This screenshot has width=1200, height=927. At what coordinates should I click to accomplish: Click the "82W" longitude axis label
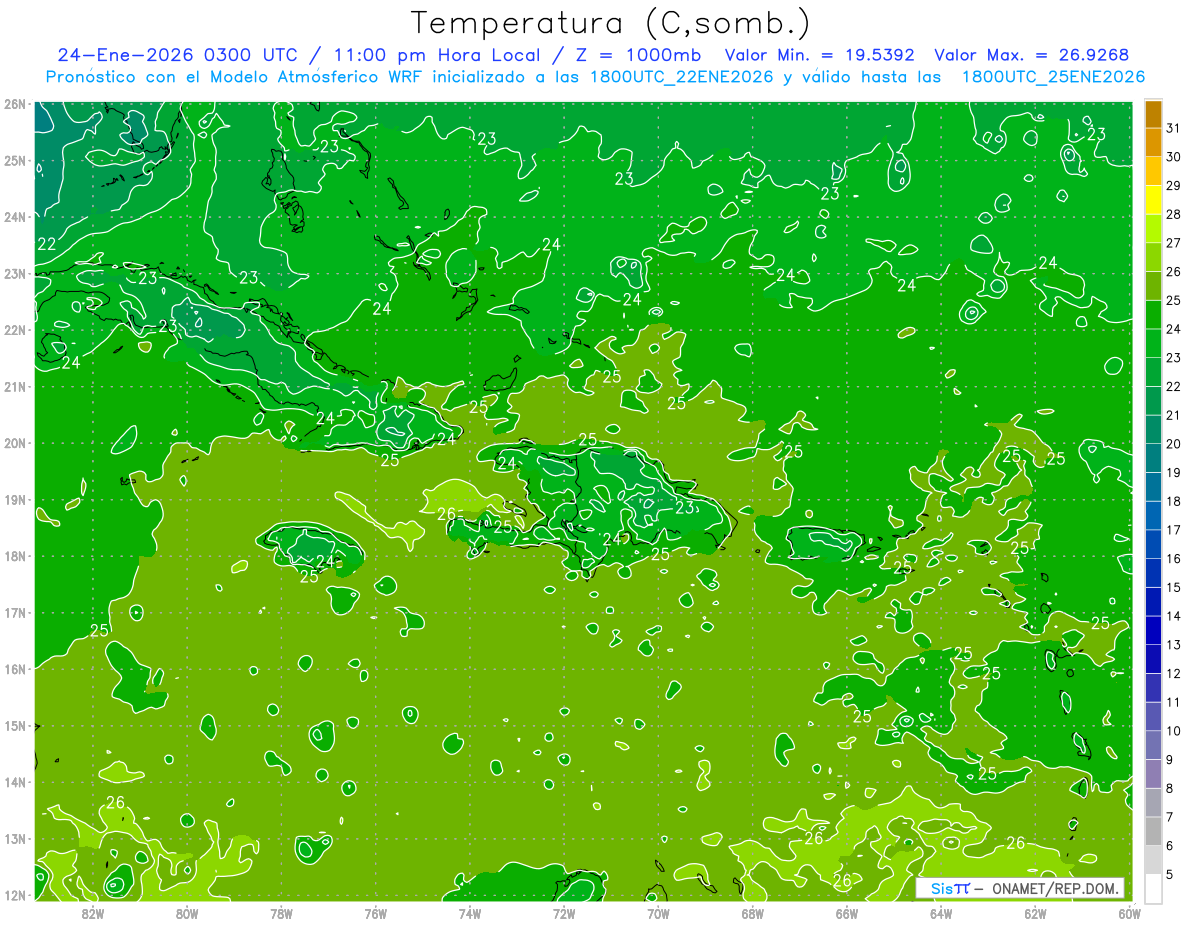92,913
